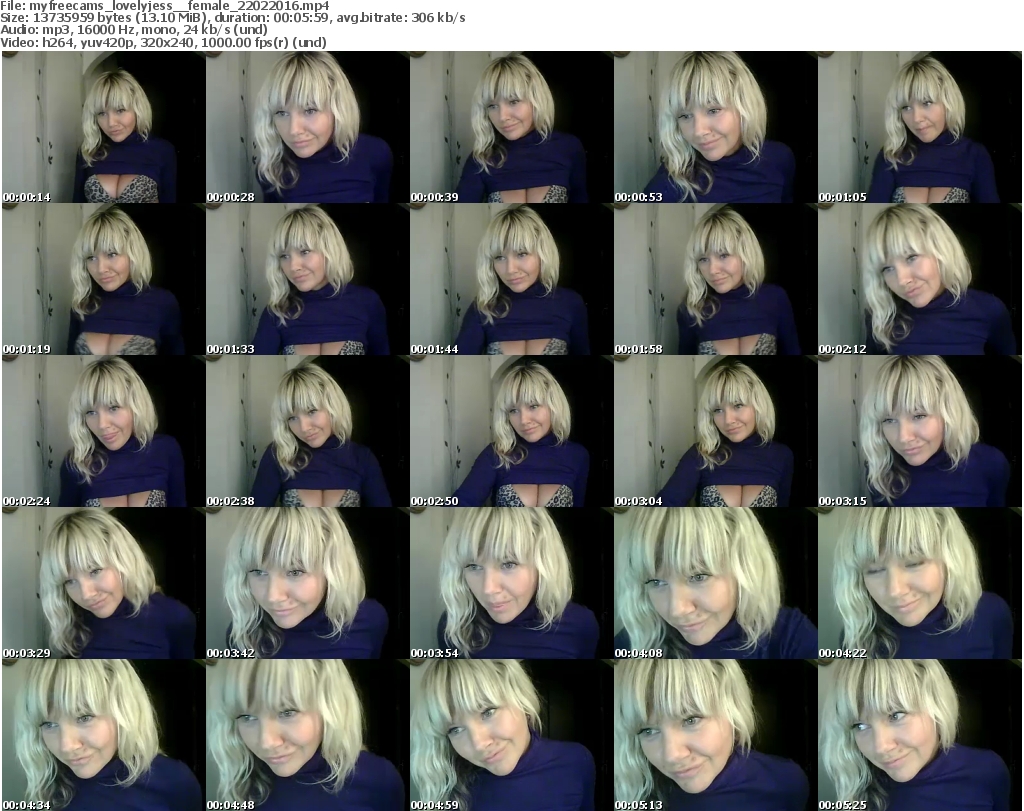
Task: Open the thumbnail timestamped 00:02:50
Action: [x=511, y=431]
